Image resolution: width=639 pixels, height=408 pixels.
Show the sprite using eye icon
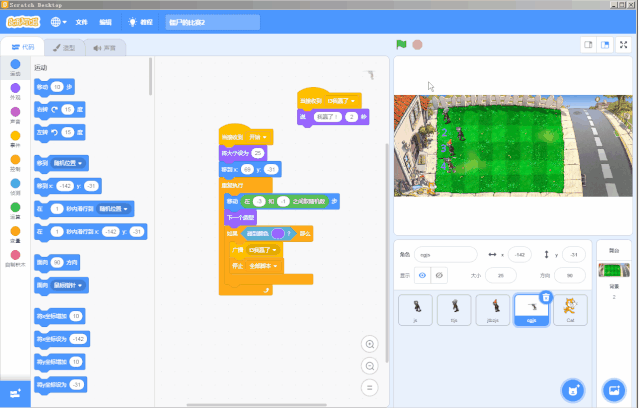(x=422, y=276)
